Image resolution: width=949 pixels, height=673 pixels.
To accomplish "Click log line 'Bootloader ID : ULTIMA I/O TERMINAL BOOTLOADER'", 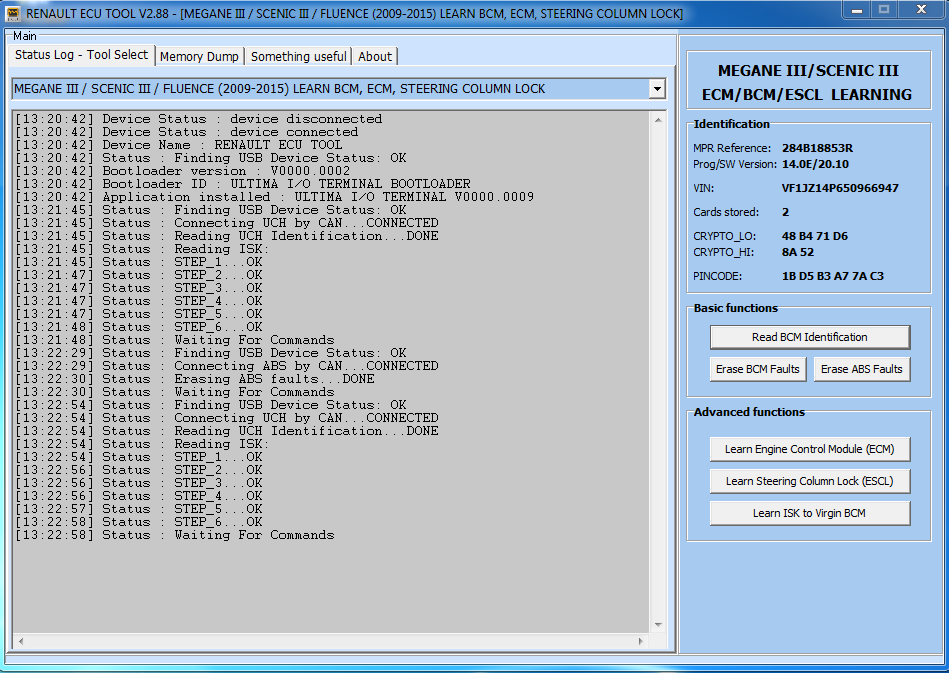I will point(243,184).
